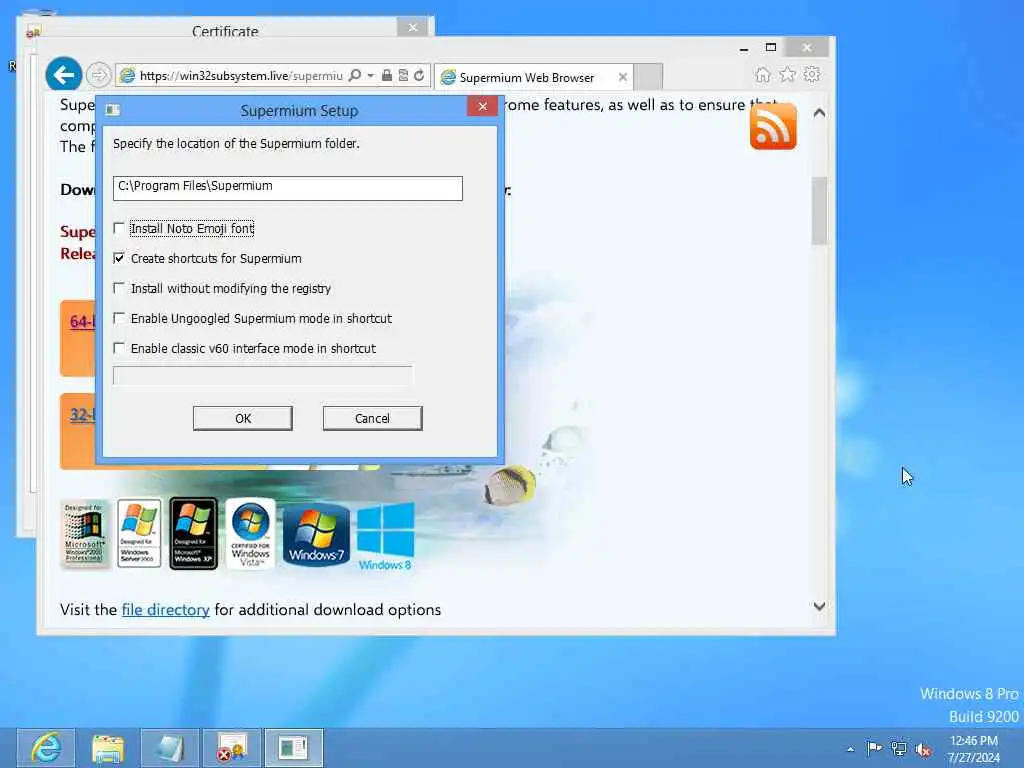Click the Windows 2000 Professional logo badge
1024x768 pixels.
pos(85,534)
